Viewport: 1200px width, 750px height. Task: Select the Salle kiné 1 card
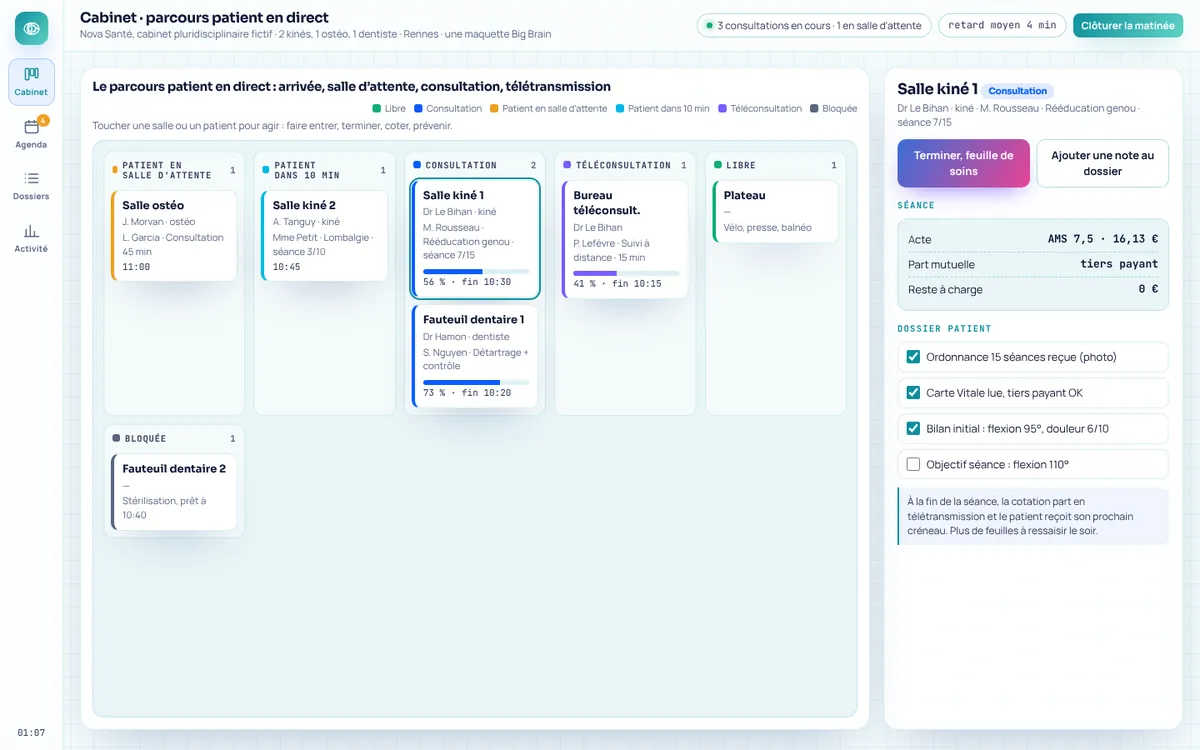475,238
